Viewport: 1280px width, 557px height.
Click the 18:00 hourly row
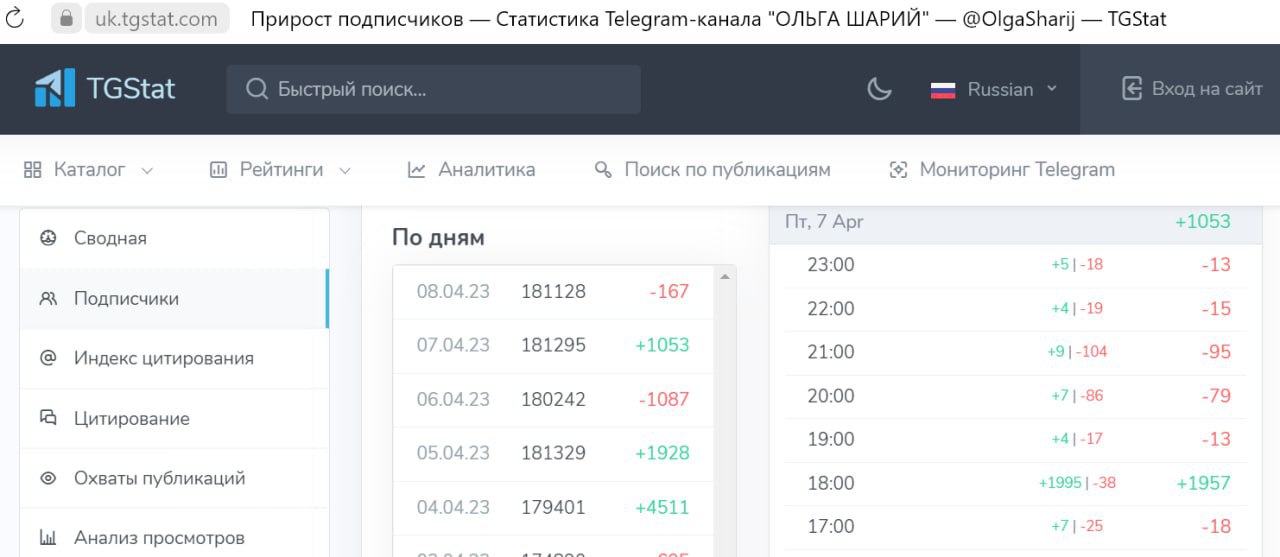pyautogui.click(x=1015, y=483)
